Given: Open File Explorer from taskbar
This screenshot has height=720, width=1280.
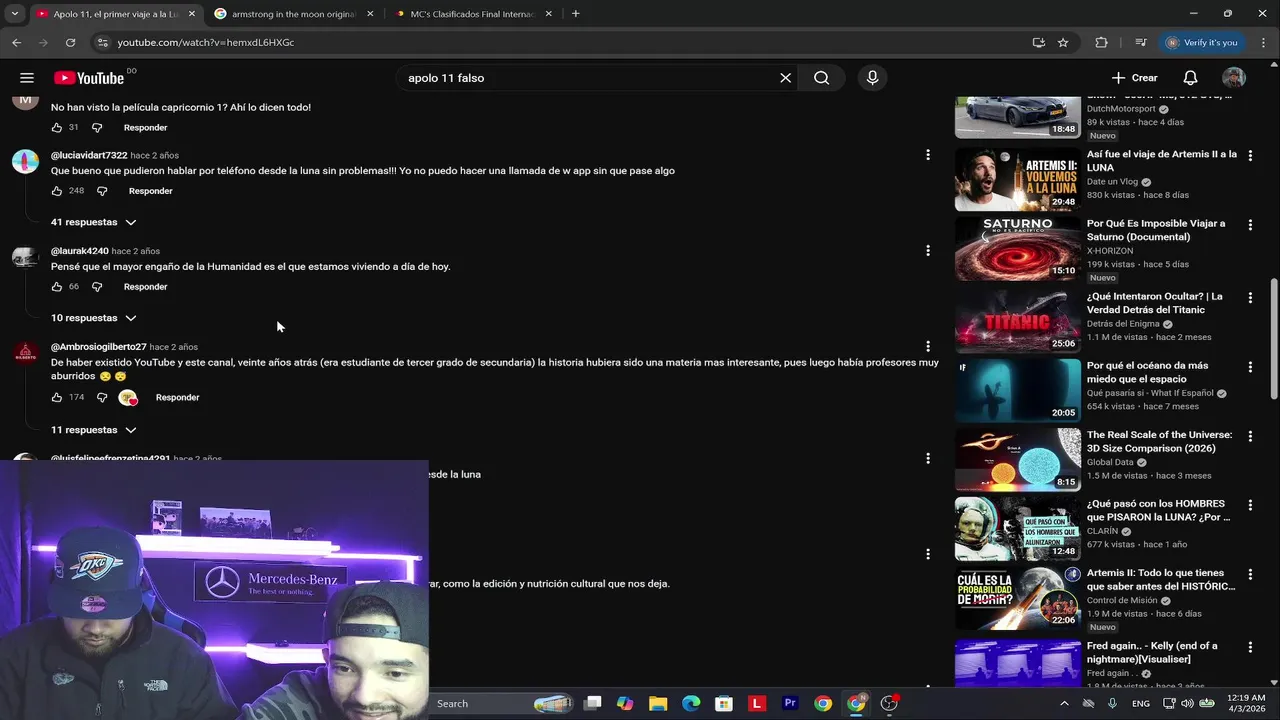Looking at the screenshot, I should coord(658,704).
